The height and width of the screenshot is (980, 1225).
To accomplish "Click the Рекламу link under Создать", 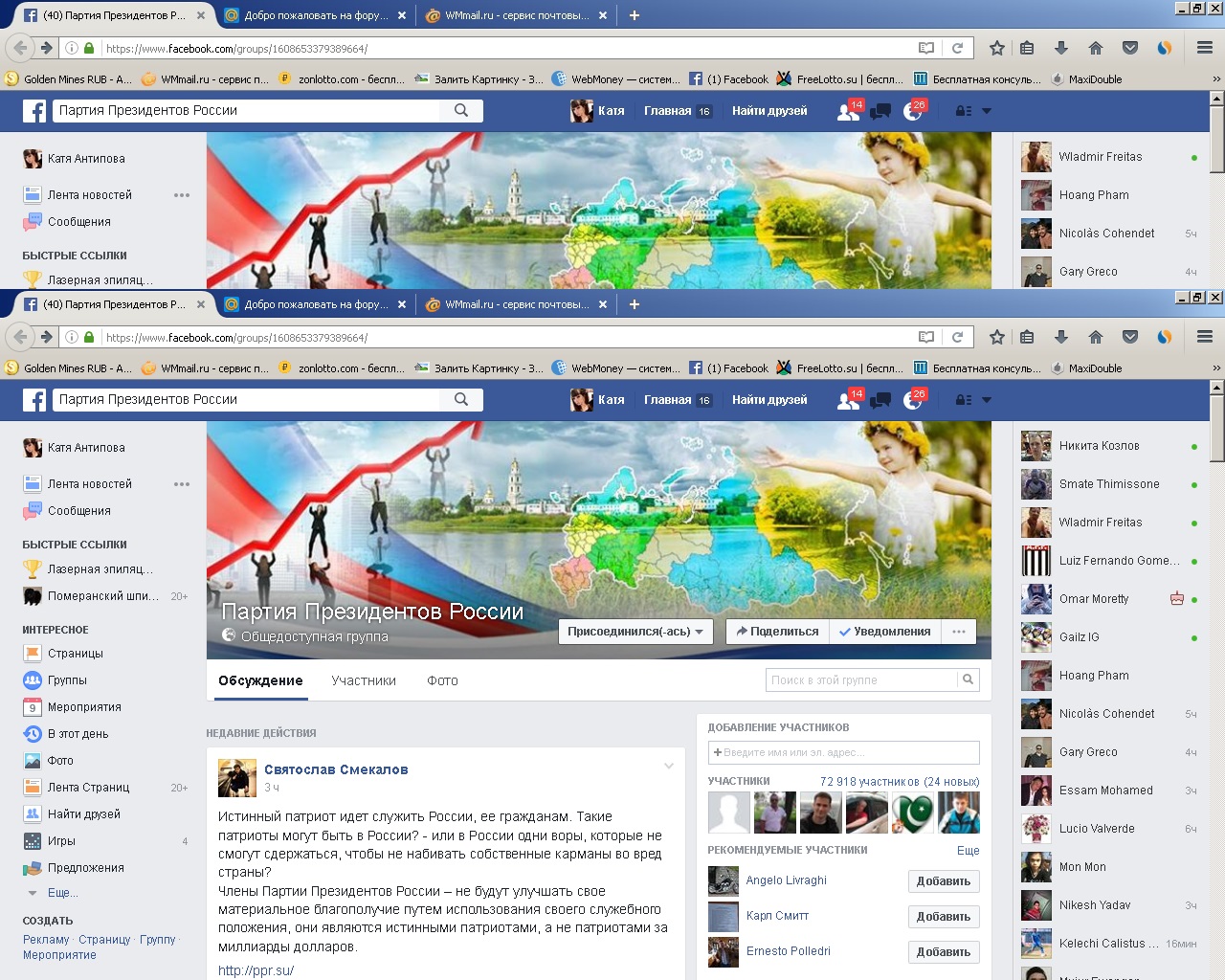I will (46, 940).
